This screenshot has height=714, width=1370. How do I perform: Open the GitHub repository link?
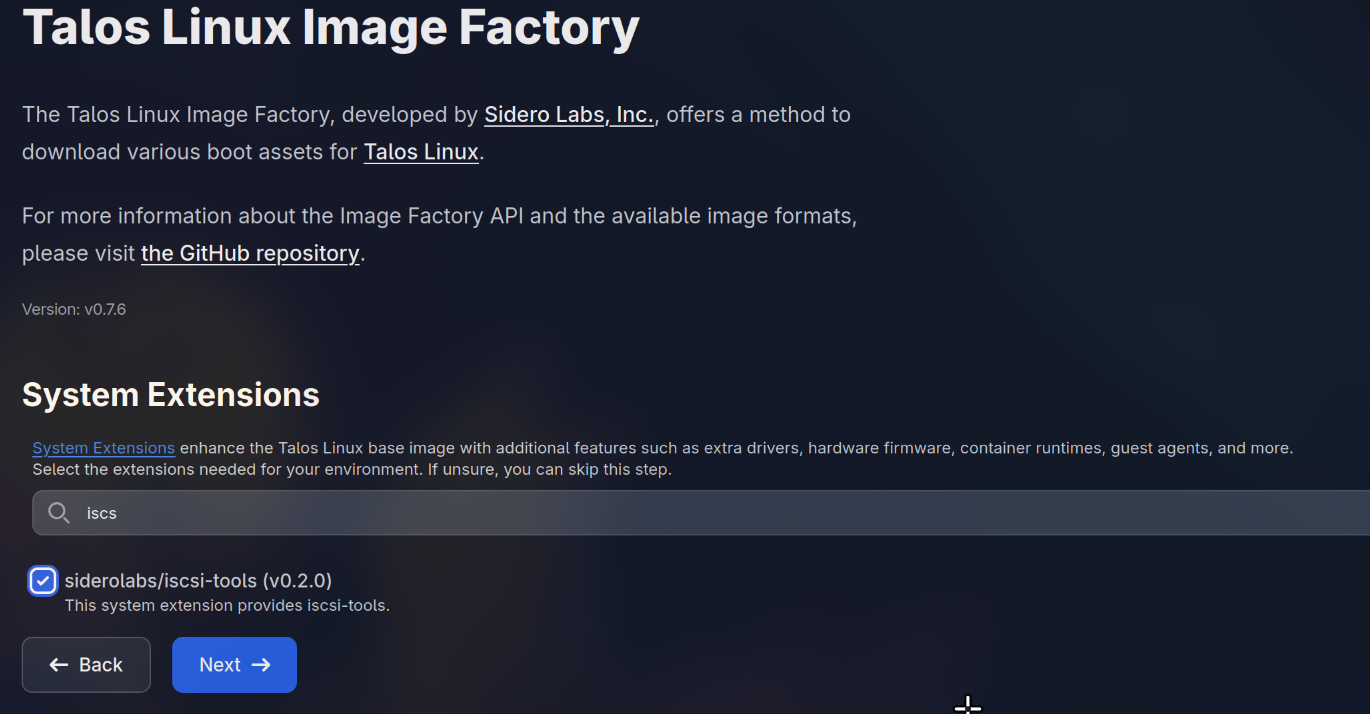tap(250, 253)
